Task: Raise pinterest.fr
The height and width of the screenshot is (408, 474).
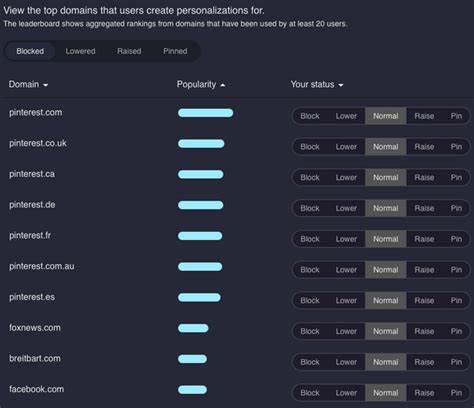Action: click(424, 239)
